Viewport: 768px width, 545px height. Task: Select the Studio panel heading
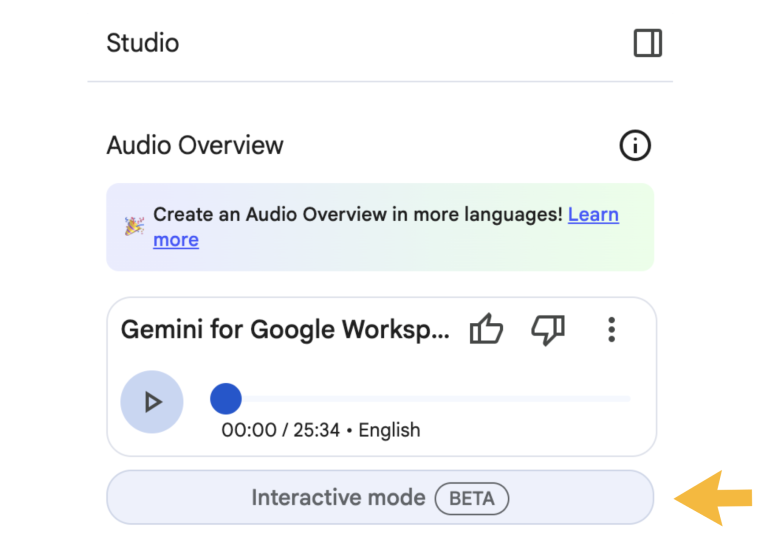[x=143, y=43]
